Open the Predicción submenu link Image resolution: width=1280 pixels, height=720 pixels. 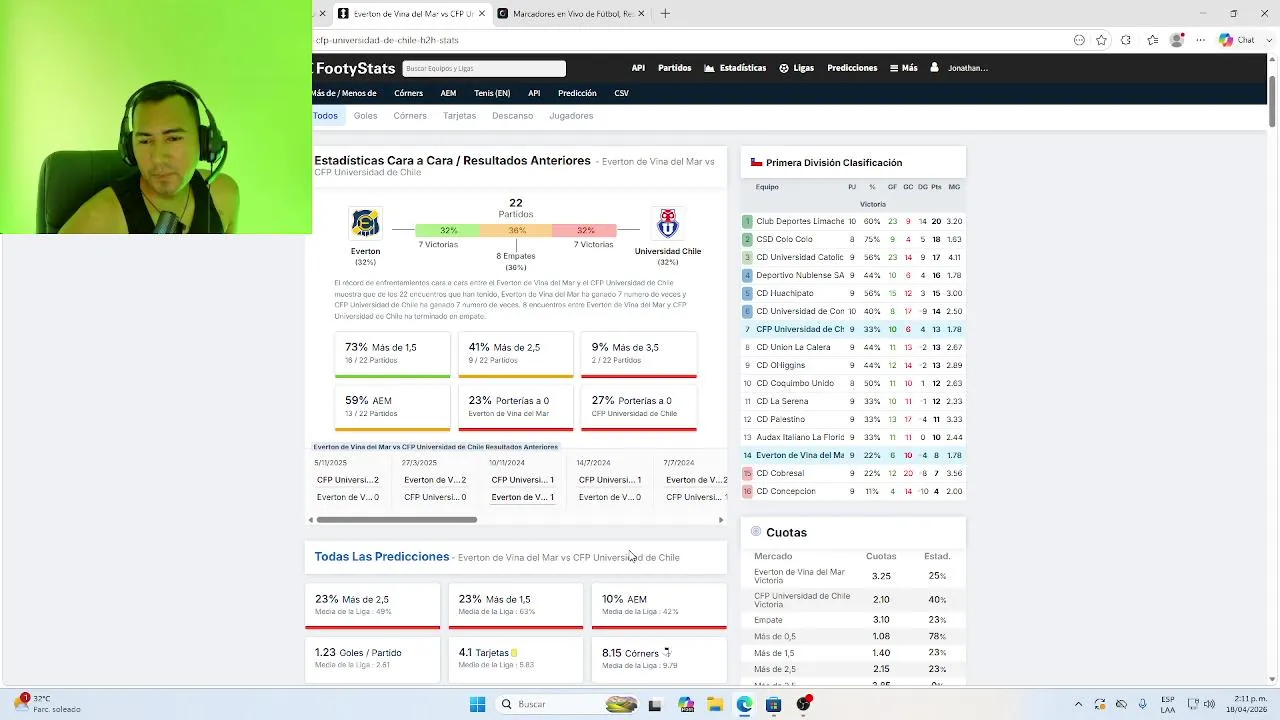(x=577, y=93)
